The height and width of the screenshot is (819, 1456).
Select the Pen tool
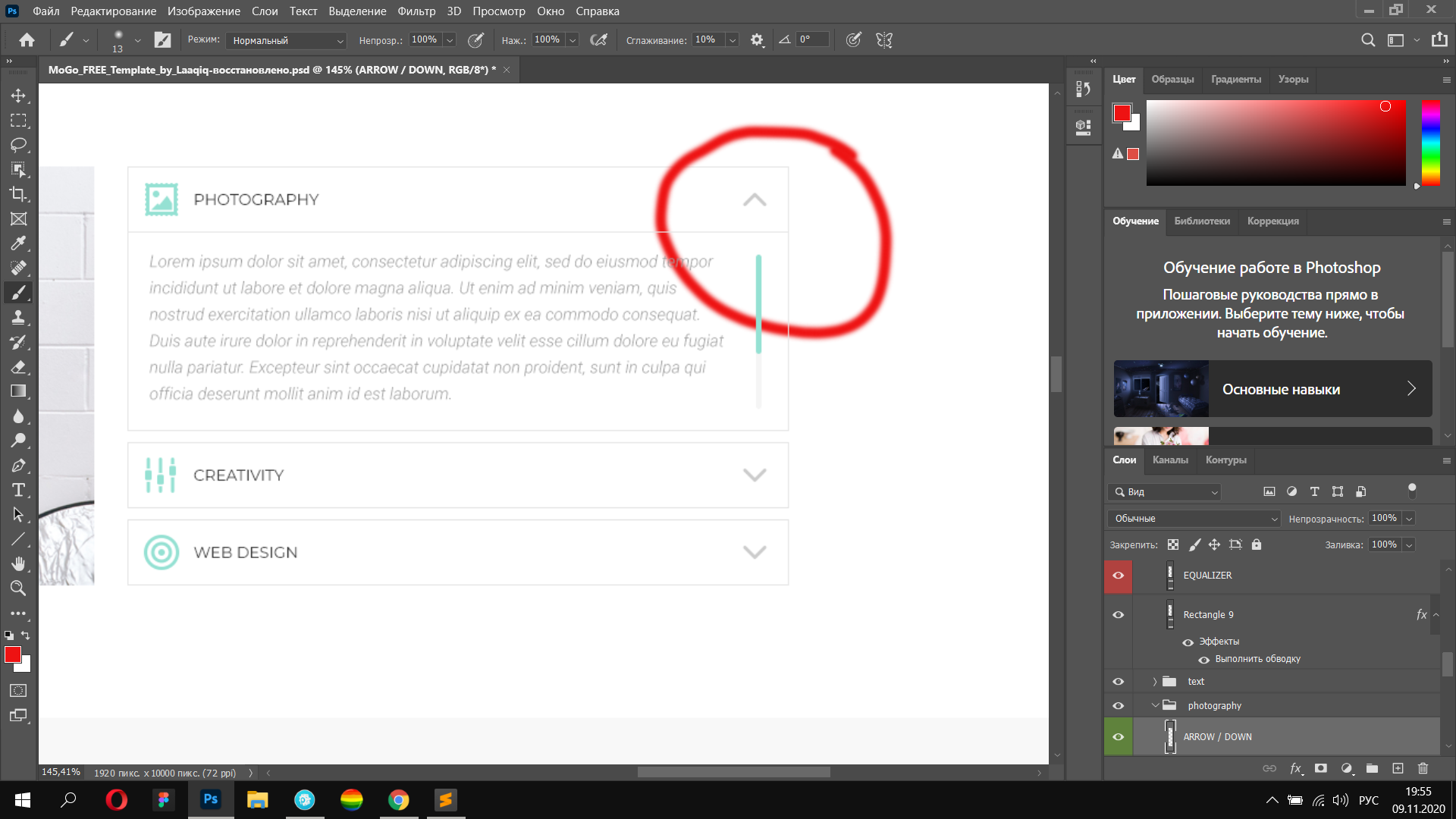pyautogui.click(x=18, y=466)
